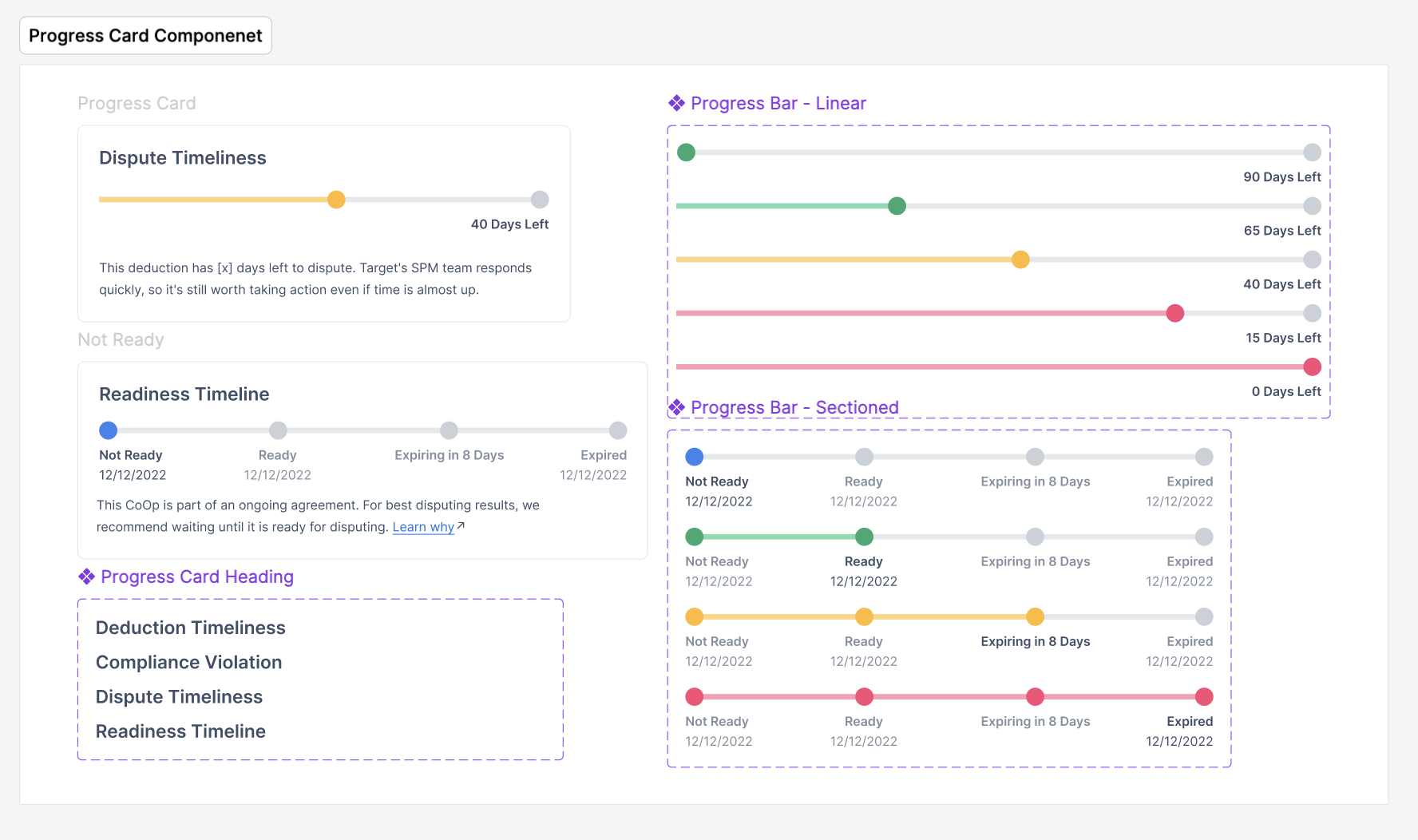The height and width of the screenshot is (840, 1418).
Task: Select Readiness Timeline in the heading variants list
Action: 180,731
